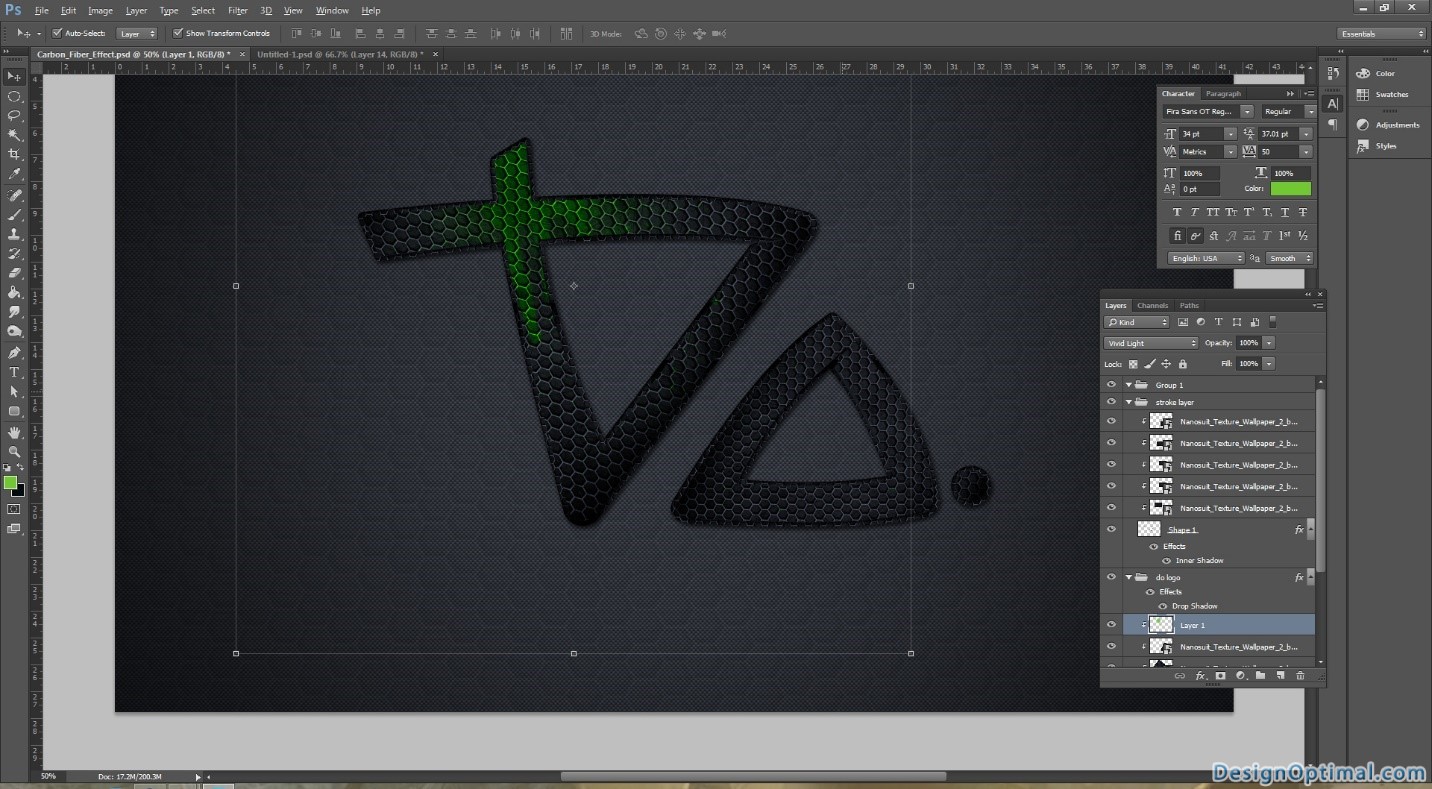Viewport: 1432px width, 789px height.
Task: Click the Create new layer icon
Action: click(x=1280, y=676)
